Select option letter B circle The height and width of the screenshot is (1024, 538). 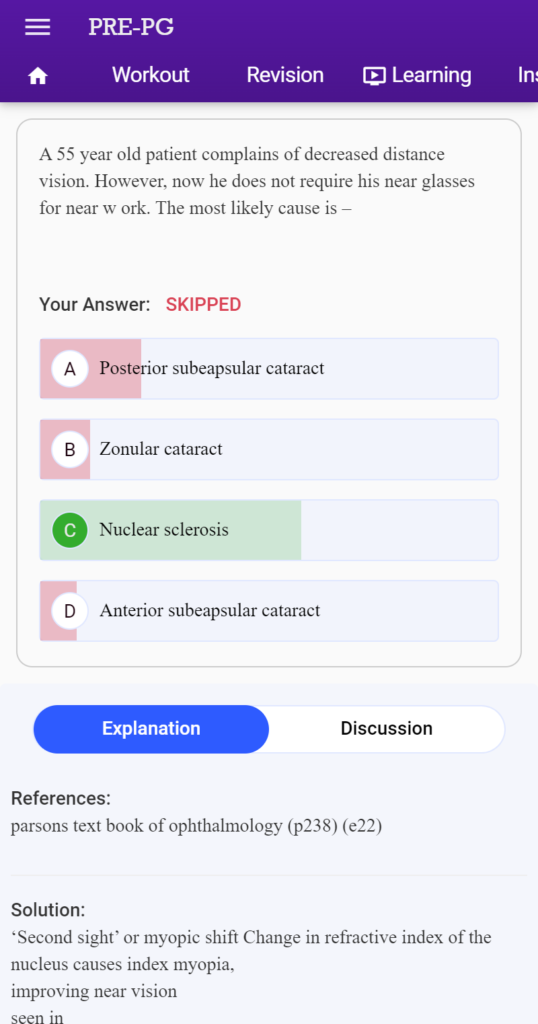coord(70,449)
